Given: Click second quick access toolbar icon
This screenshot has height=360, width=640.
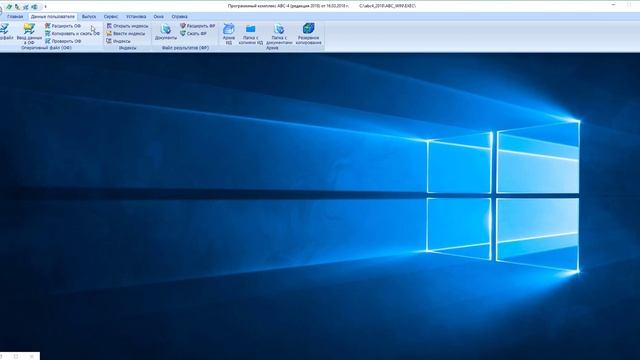Looking at the screenshot, I should pos(17,7).
